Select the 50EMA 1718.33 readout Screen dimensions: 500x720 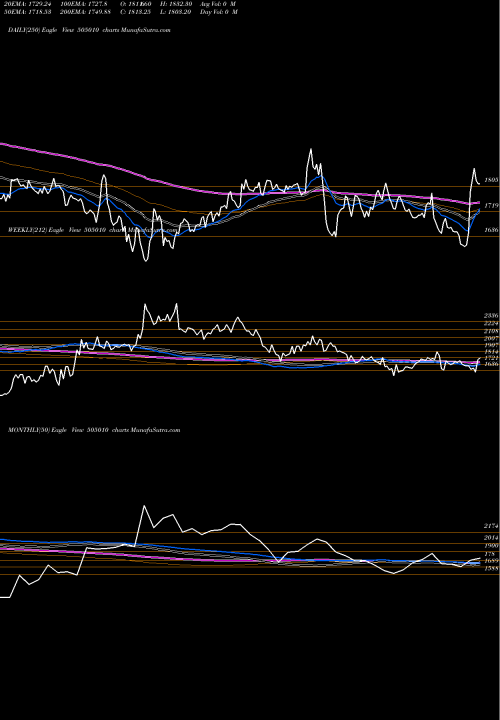(x=28, y=12)
